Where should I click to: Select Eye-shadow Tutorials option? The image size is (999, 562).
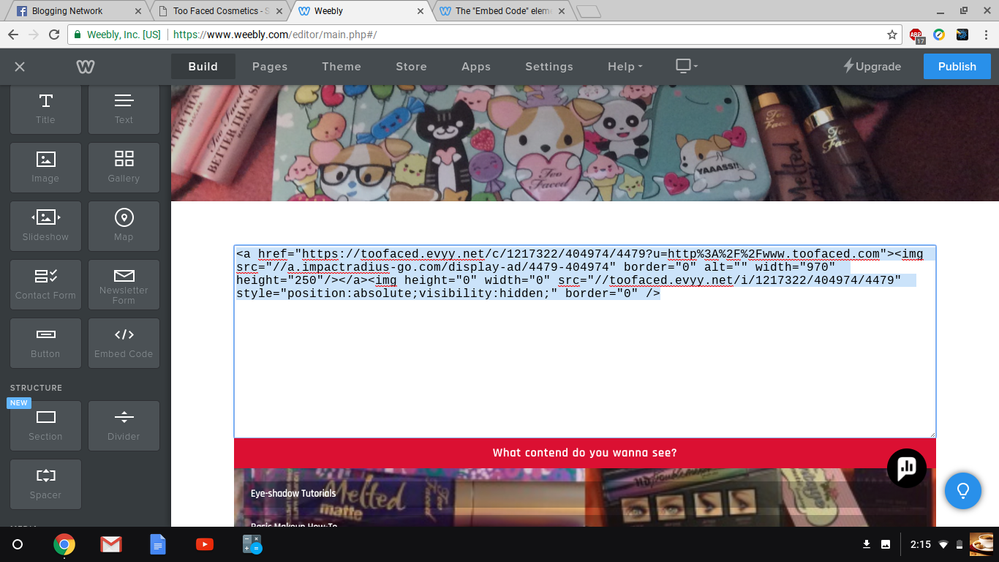pyautogui.click(x=293, y=493)
